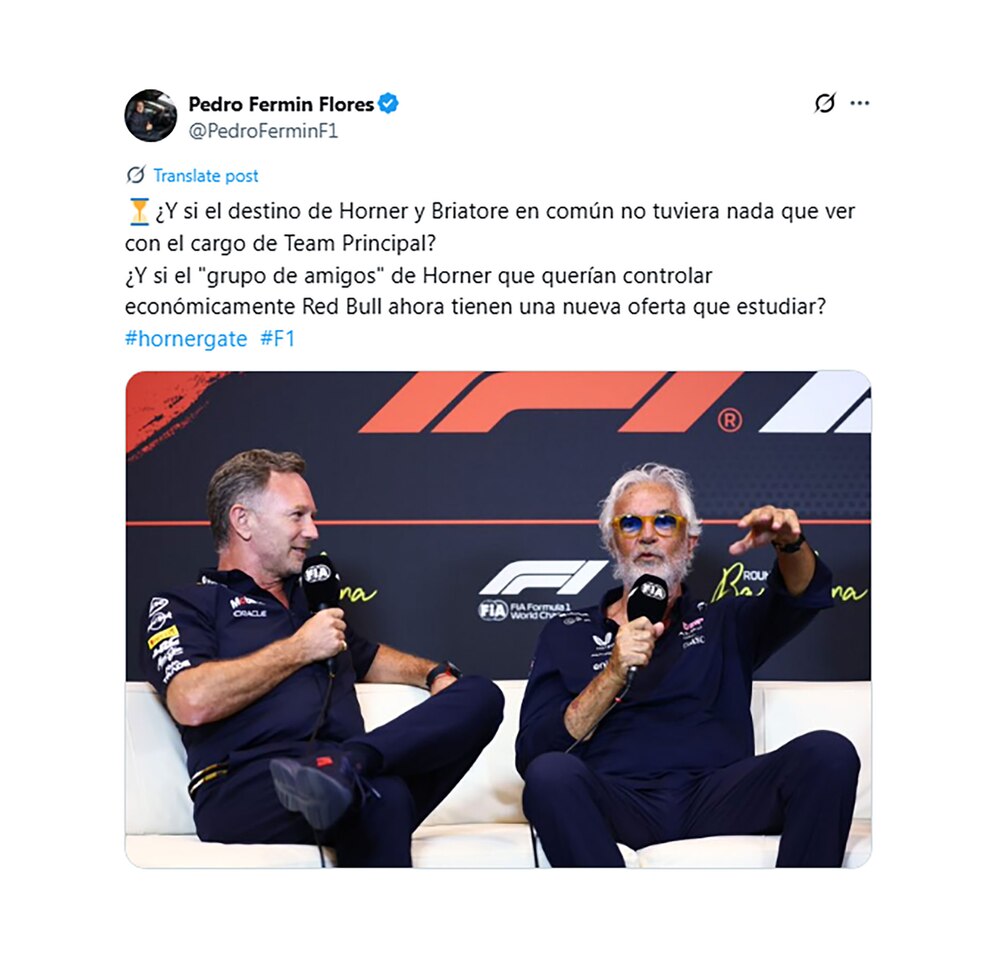
Task: Click the words "Red Bull" in the post
Action: coord(342,307)
